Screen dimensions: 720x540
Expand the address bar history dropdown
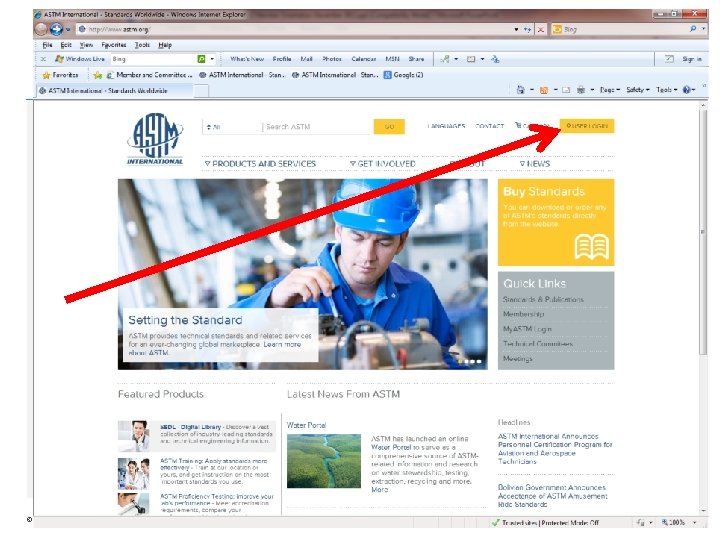click(516, 29)
